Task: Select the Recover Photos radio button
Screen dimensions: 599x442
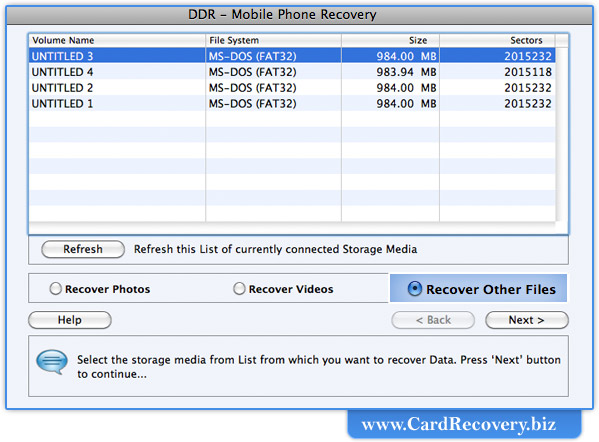Action: [55, 288]
